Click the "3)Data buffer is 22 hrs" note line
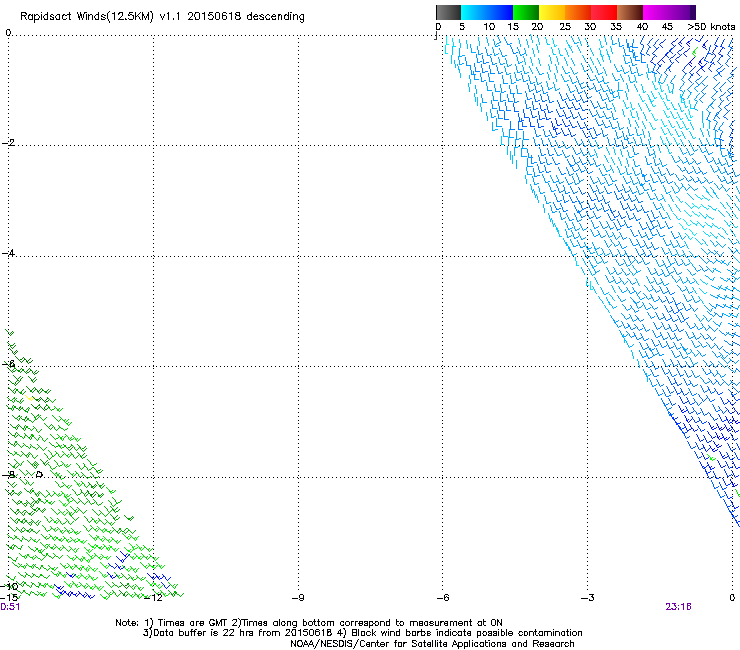This screenshot has height=650, width=740. [362, 633]
